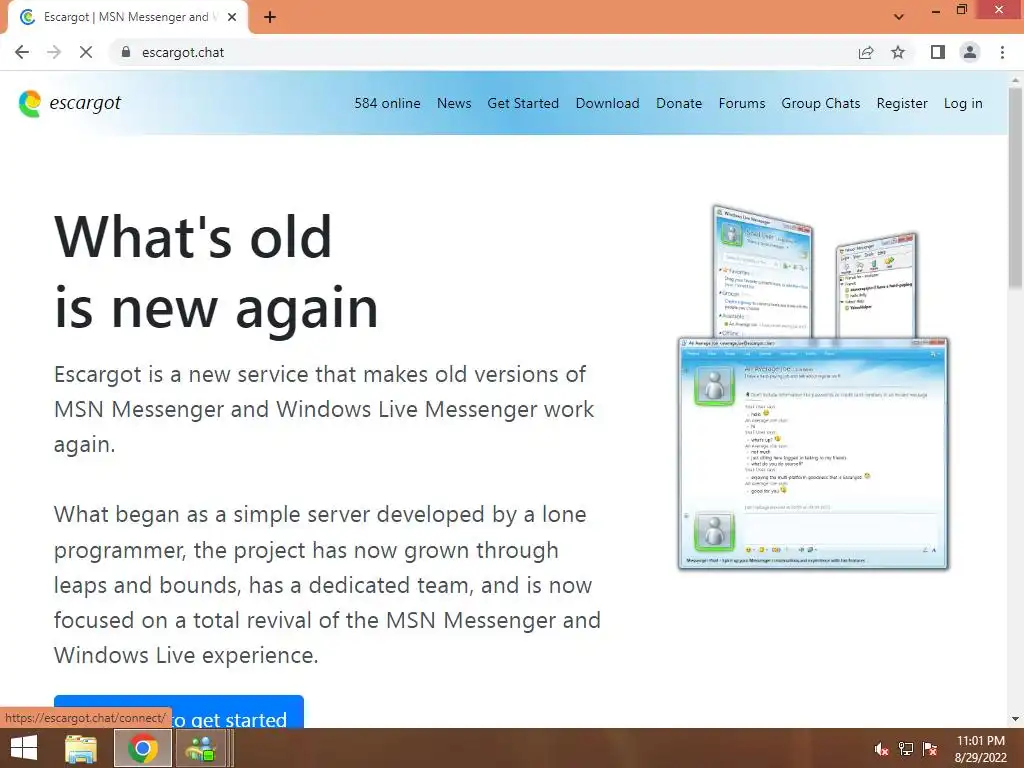The image size is (1024, 768).
Task: Open the 584 online link
Action: [x=387, y=103]
